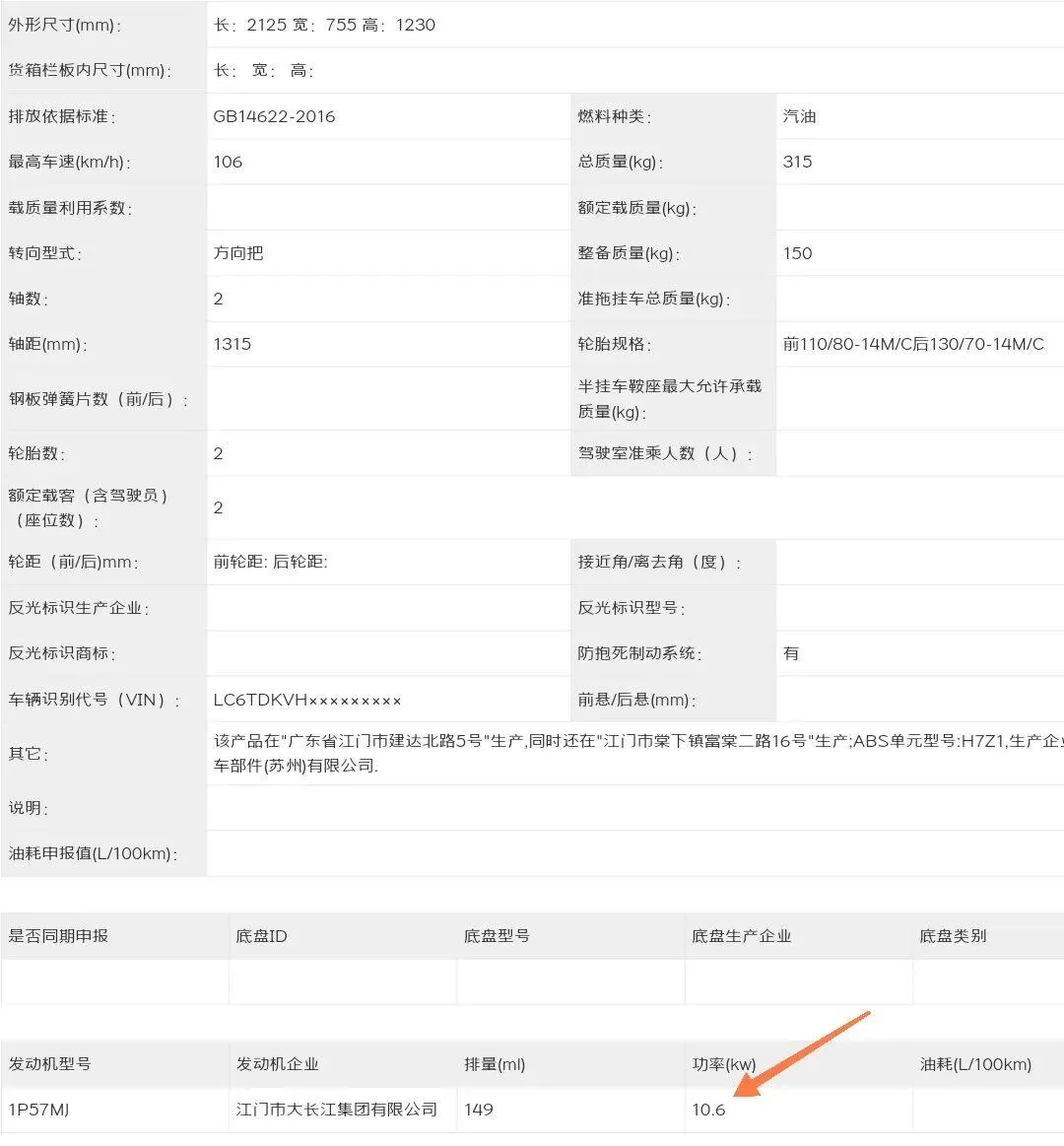Select column header 油耗(L/100km)
This screenshot has height=1146, width=1064.
975,1064
